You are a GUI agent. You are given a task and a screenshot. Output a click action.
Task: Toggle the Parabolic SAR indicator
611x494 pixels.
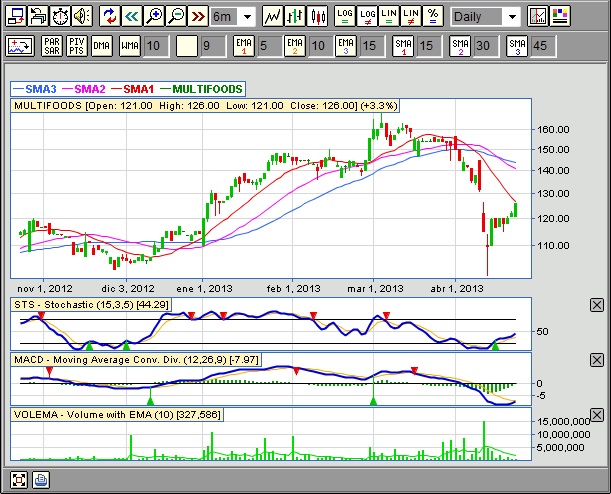click(x=51, y=45)
